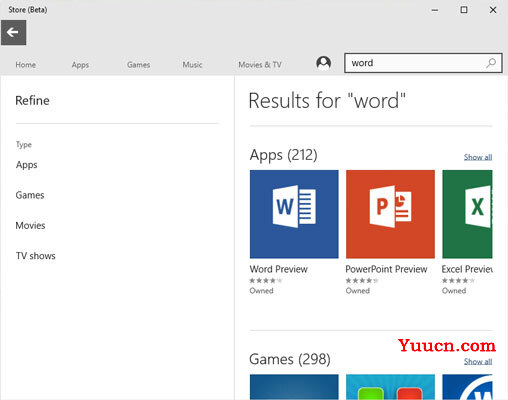The height and width of the screenshot is (400, 508).
Task: Refine results by Apps type
Action: tap(27, 165)
